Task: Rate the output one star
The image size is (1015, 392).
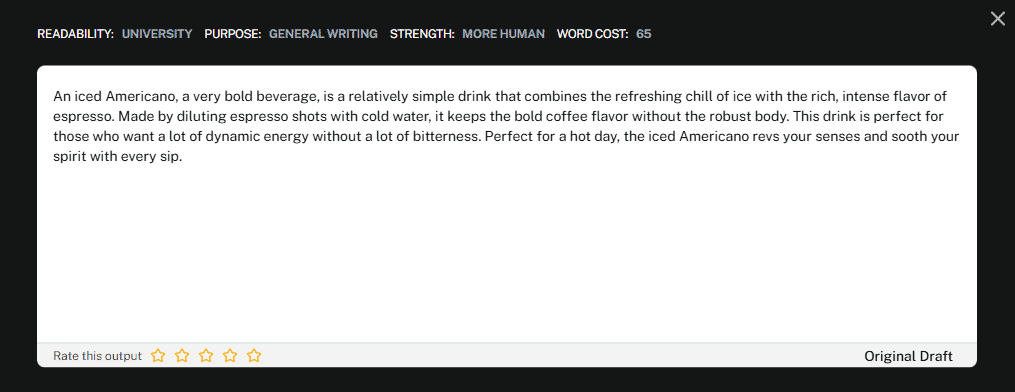Action: 158,355
